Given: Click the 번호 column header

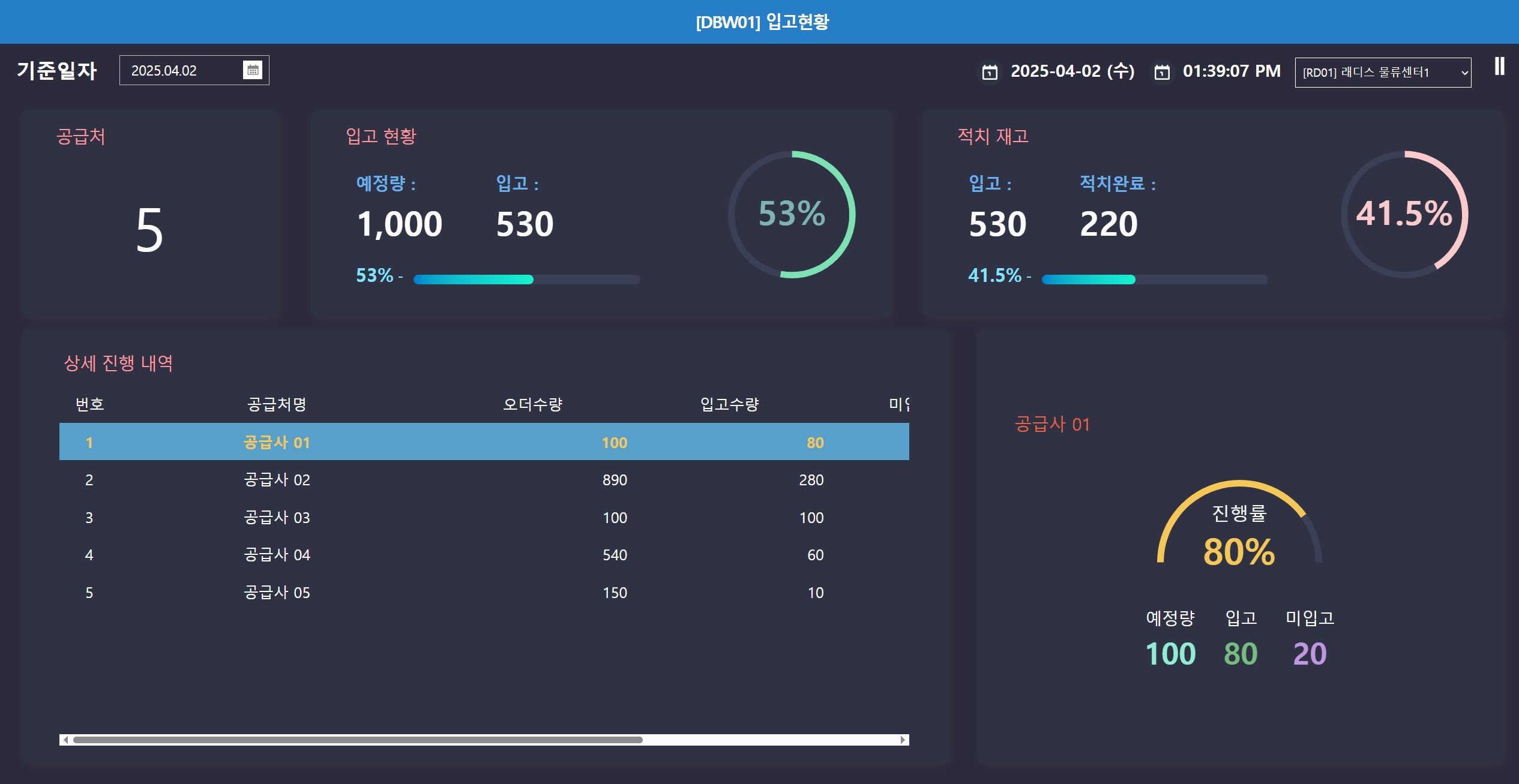Looking at the screenshot, I should click(89, 404).
